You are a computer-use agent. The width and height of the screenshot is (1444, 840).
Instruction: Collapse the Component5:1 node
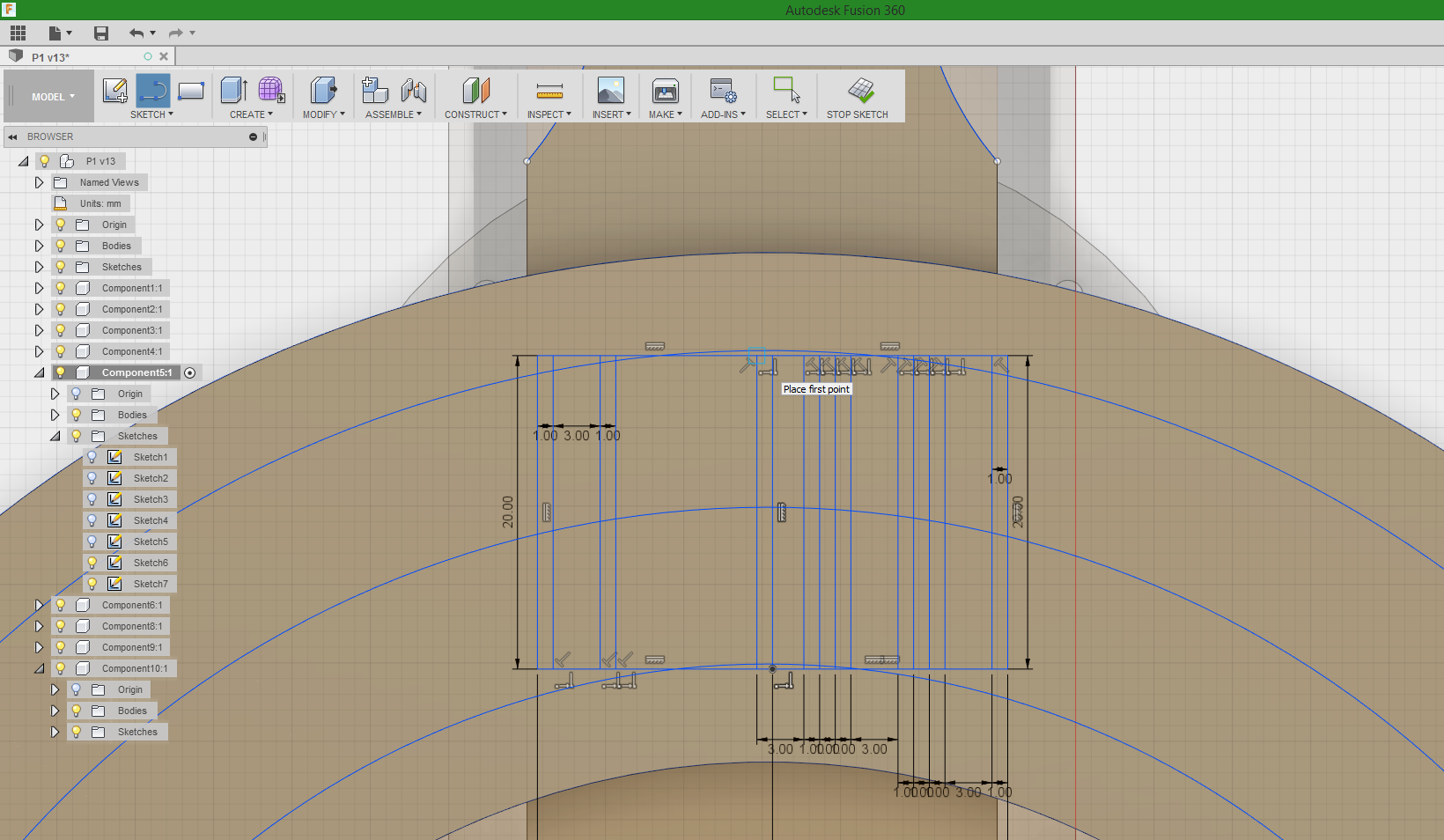pos(39,372)
